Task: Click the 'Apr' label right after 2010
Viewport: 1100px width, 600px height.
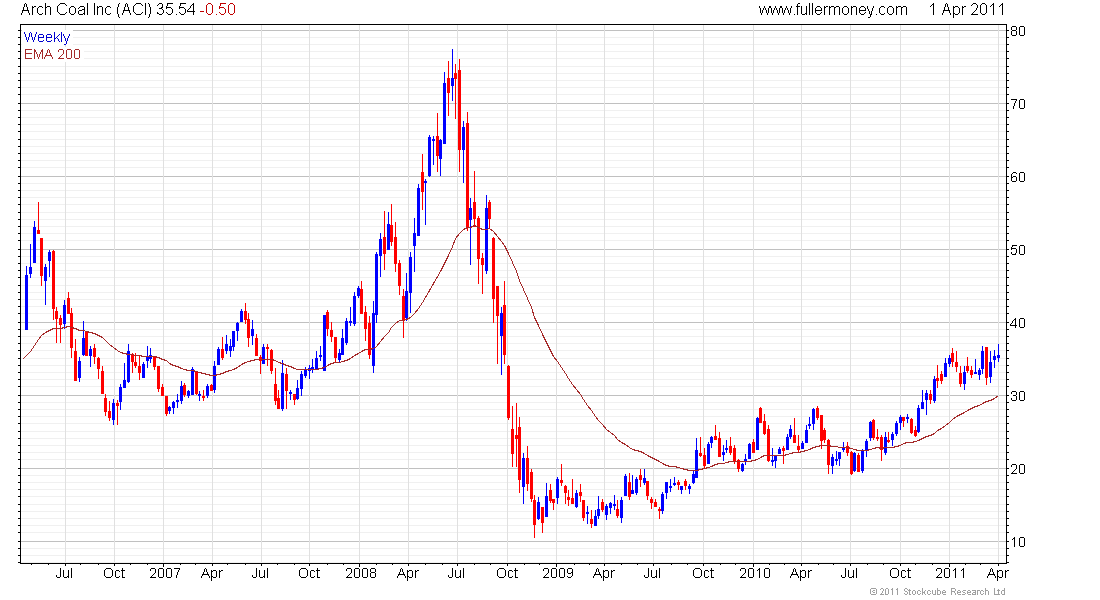Action: [x=800, y=574]
